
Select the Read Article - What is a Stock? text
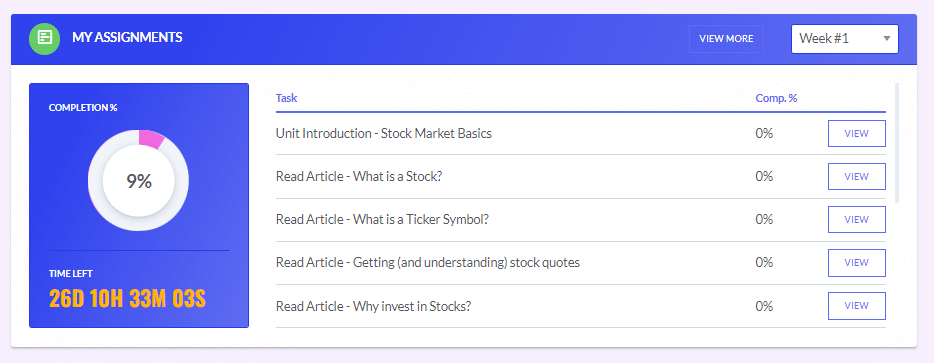(x=359, y=176)
